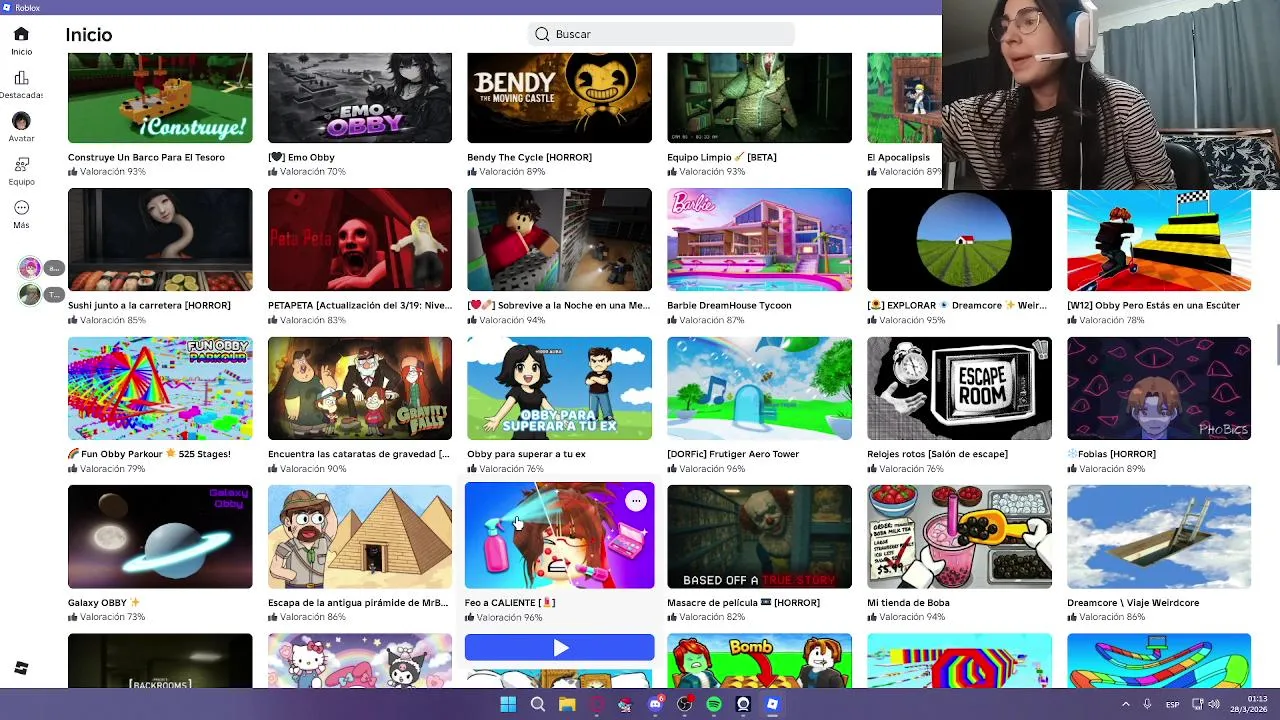Open Barbie DreamHouse Tycoon thumbnail

[x=759, y=239]
